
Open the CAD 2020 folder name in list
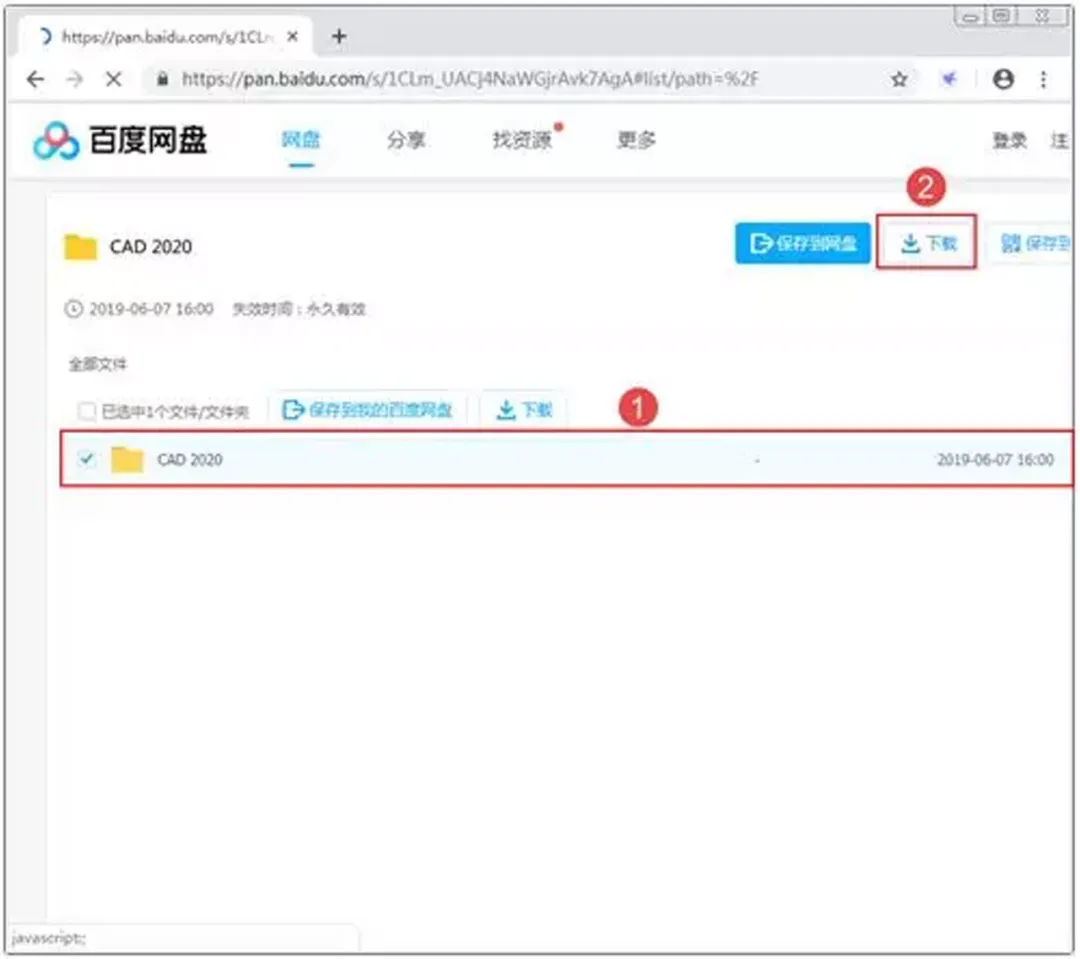(190, 460)
